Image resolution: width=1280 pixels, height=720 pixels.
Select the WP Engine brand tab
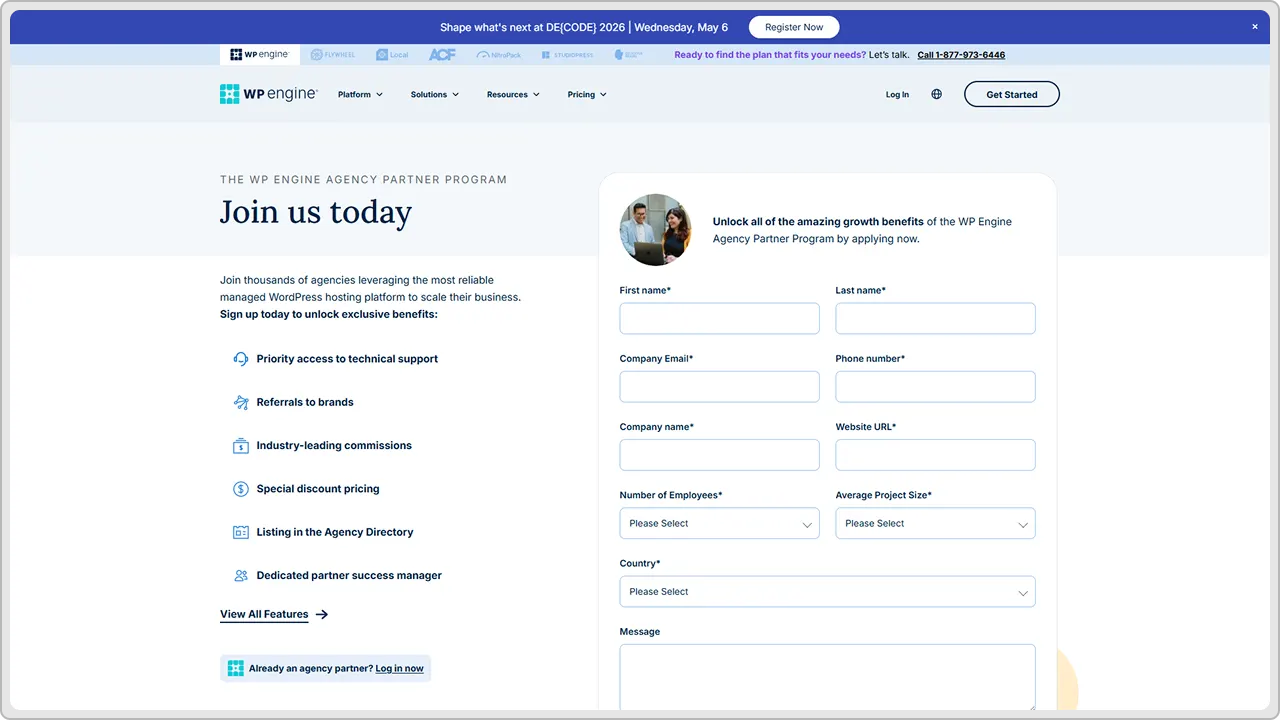pos(259,55)
